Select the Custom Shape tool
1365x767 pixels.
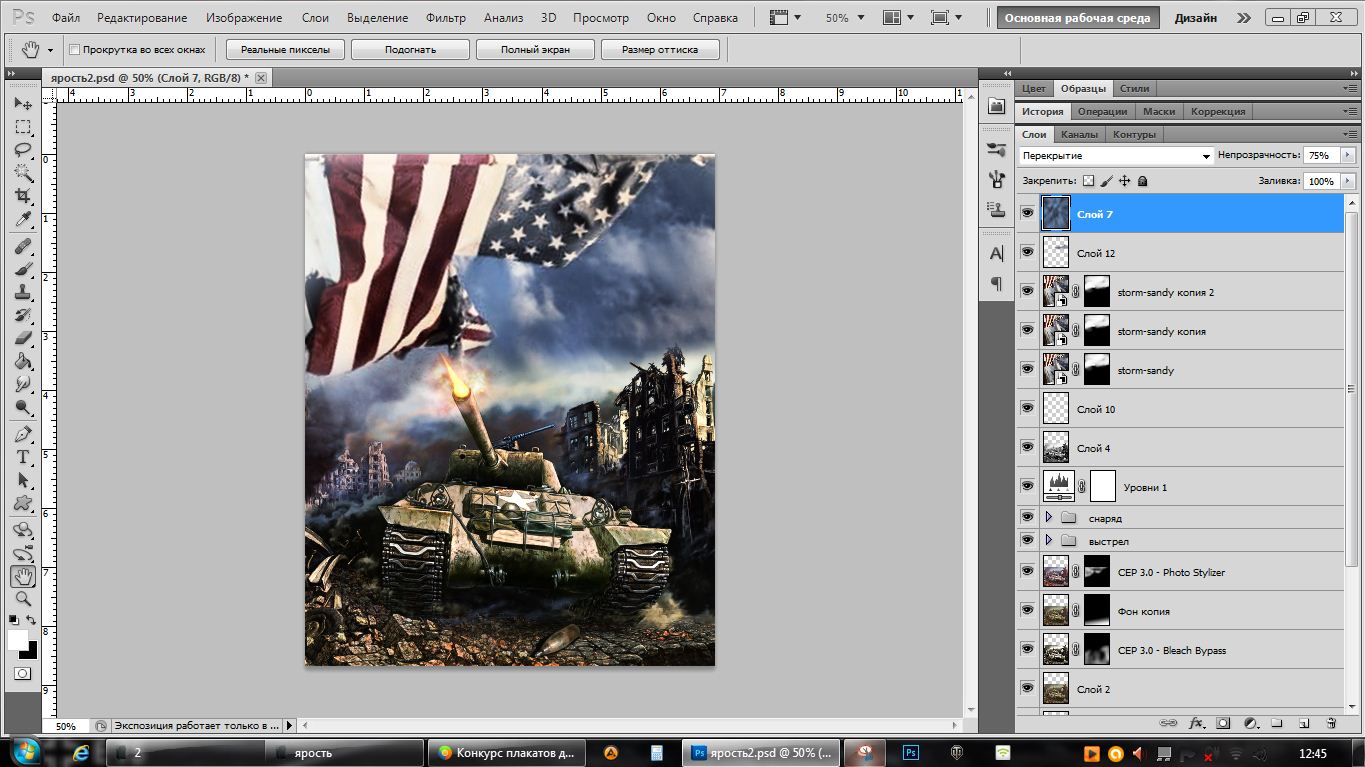[x=23, y=503]
